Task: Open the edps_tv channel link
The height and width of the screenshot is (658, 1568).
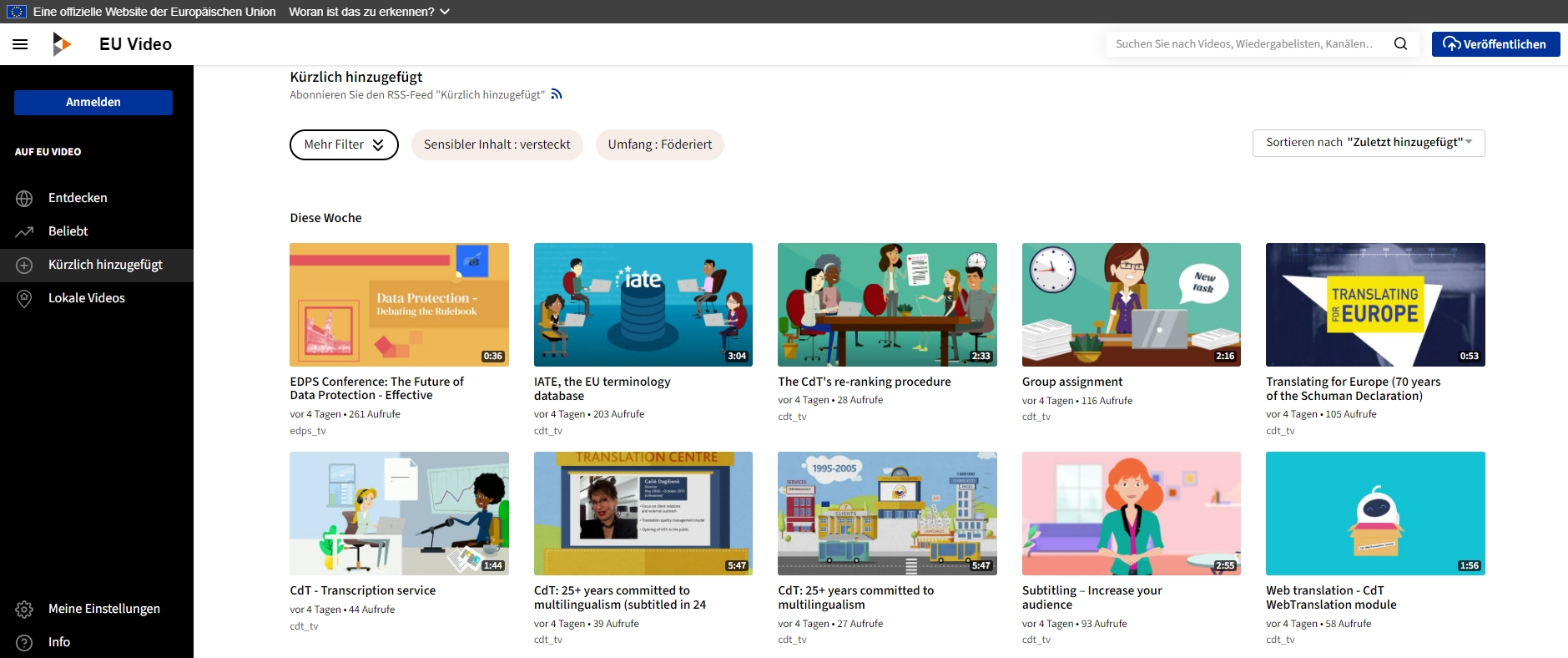Action: tap(308, 431)
